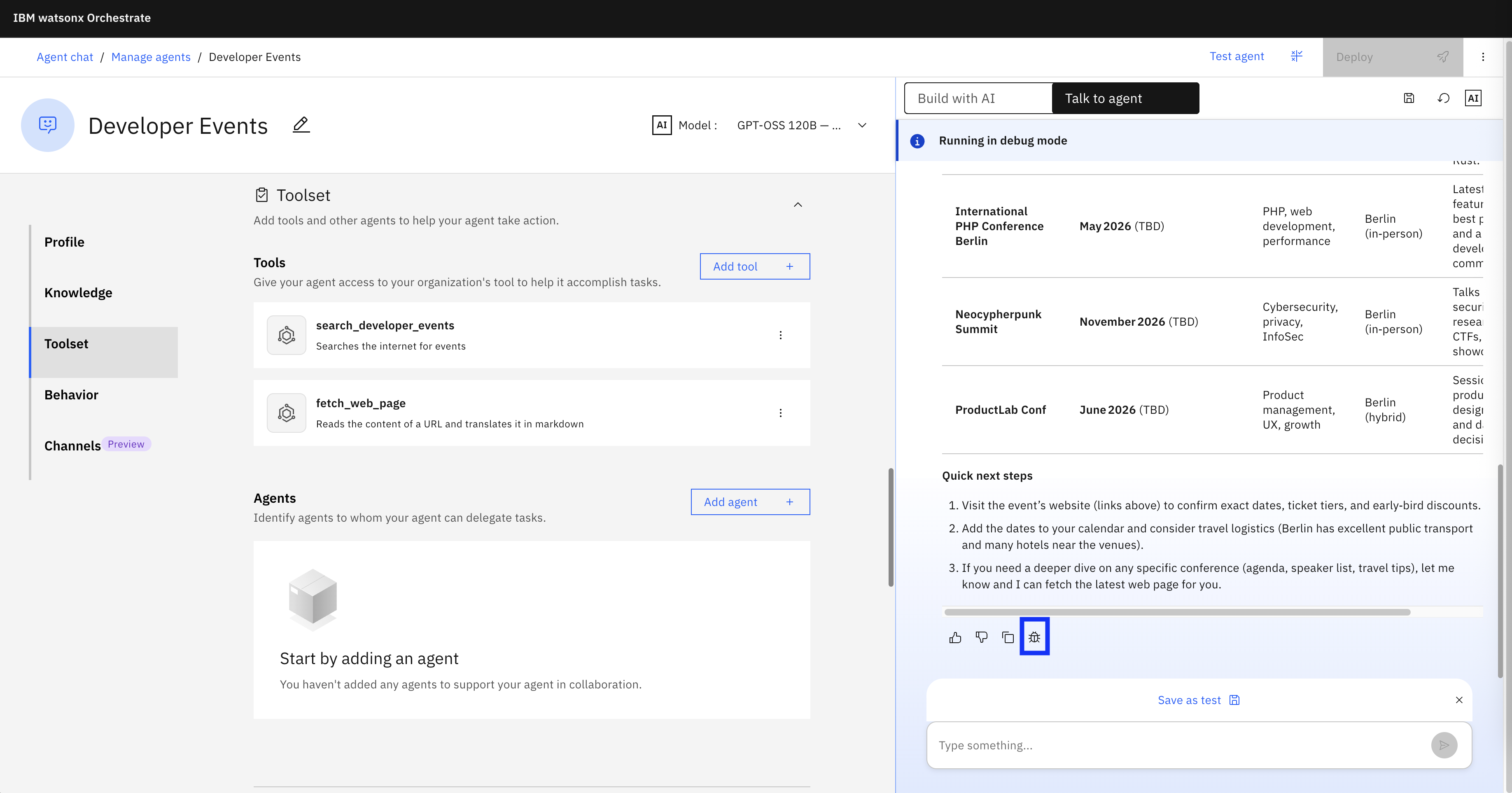1512x793 pixels.
Task: Collapse the Toolset section chevron
Action: 798,204
